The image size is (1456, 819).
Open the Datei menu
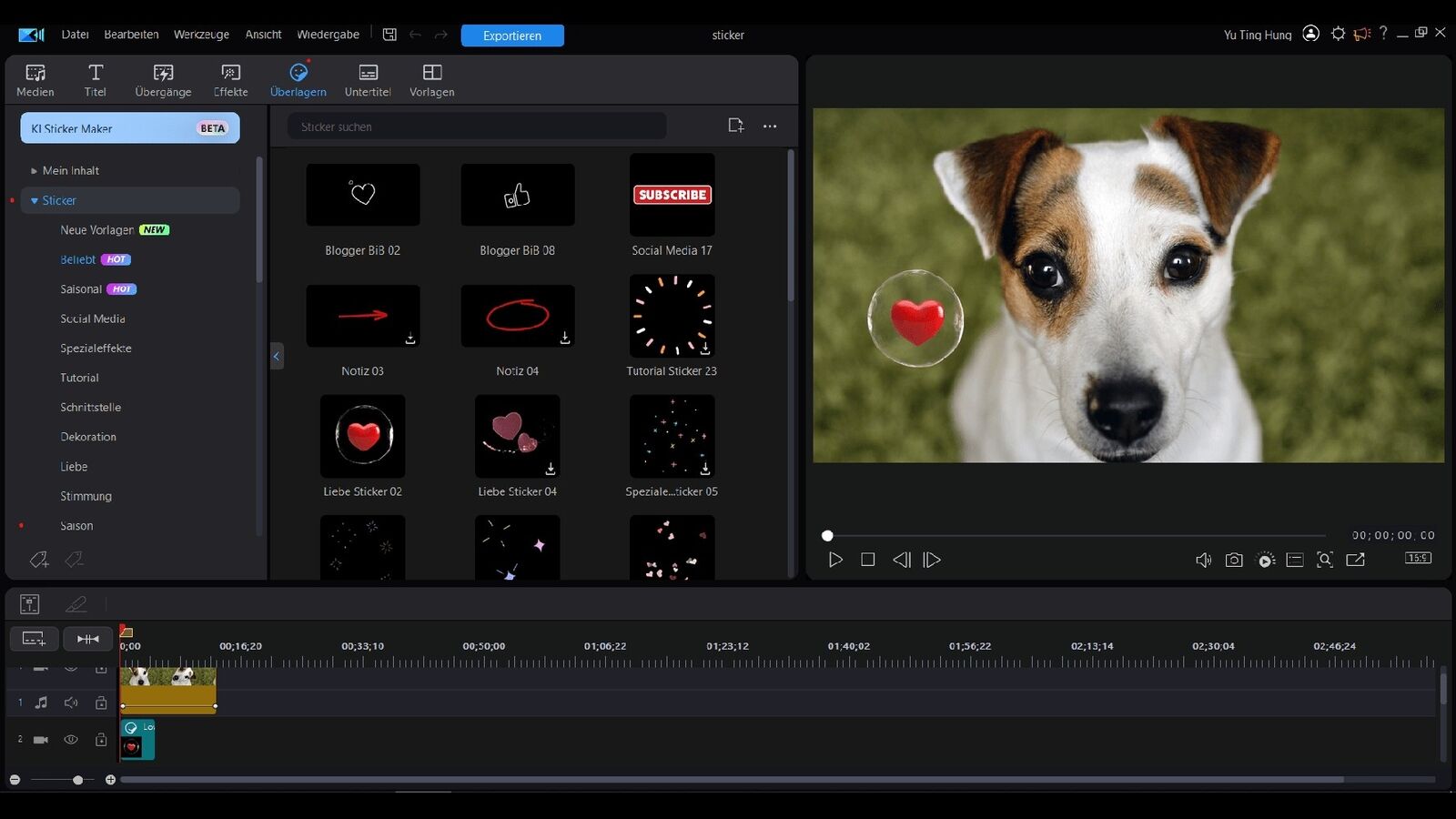(x=75, y=35)
